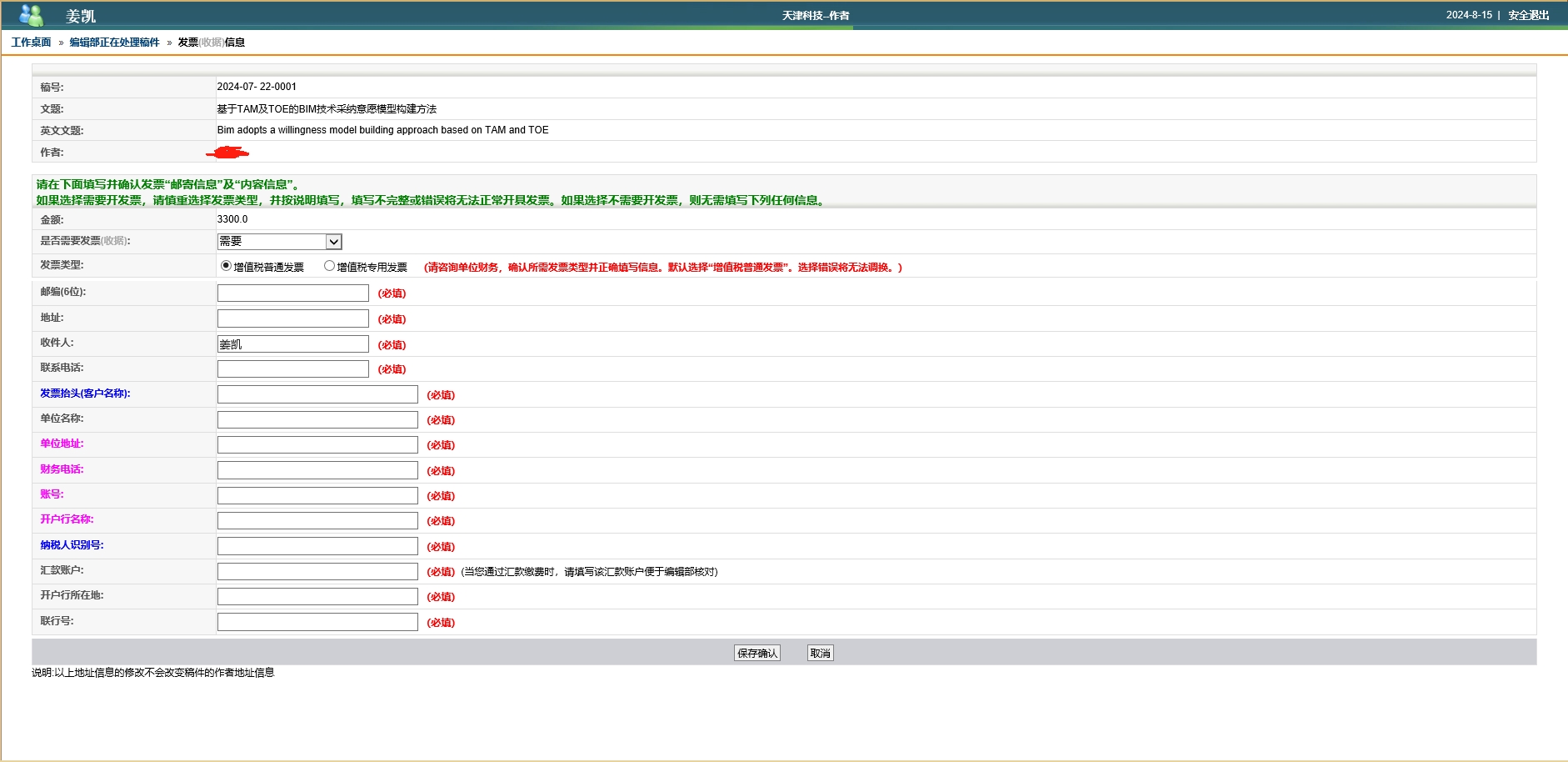Focus the 邮编(6位) input field
Viewport: 1568px width, 762px height.
(292, 293)
